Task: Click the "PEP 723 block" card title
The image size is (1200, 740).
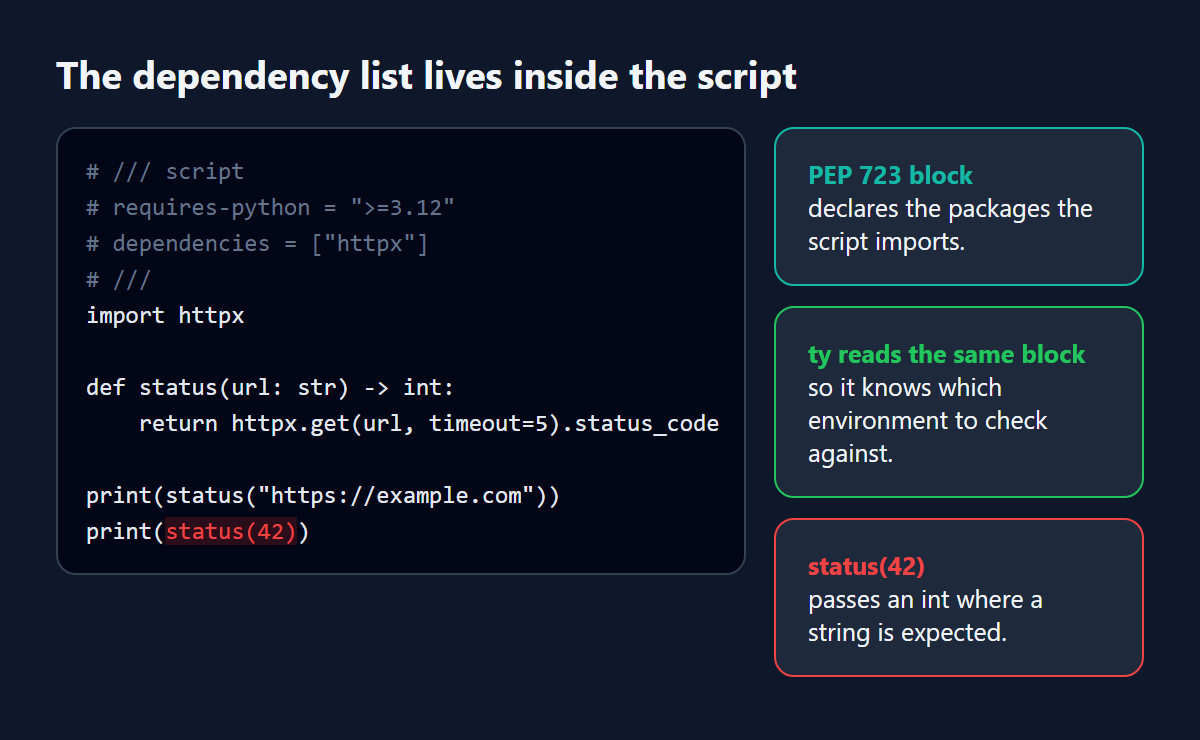Action: pos(890,176)
